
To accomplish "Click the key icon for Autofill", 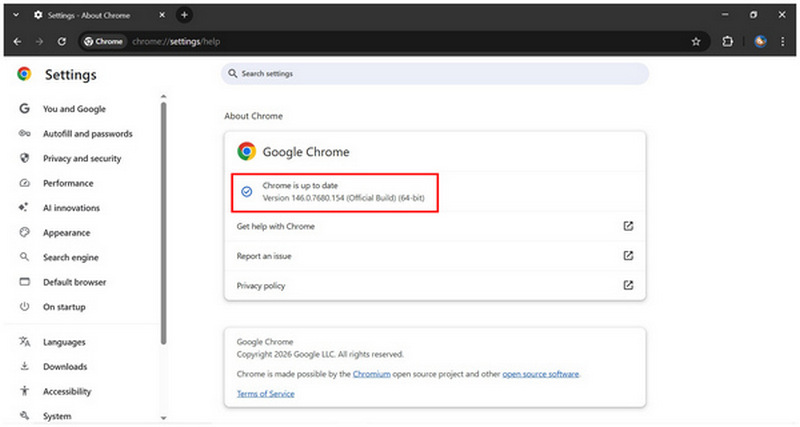I will [x=24, y=133].
